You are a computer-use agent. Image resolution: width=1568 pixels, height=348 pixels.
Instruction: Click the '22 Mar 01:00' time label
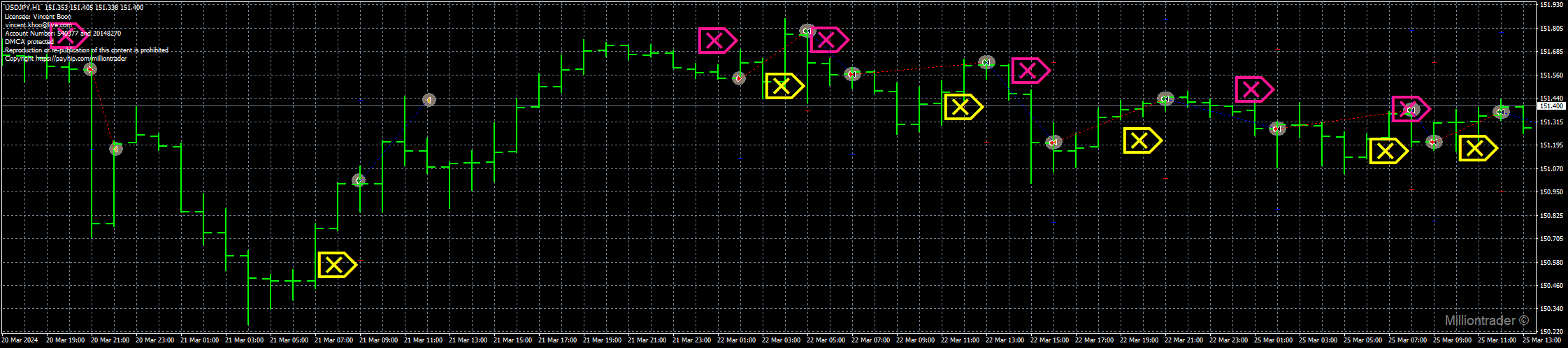736,340
